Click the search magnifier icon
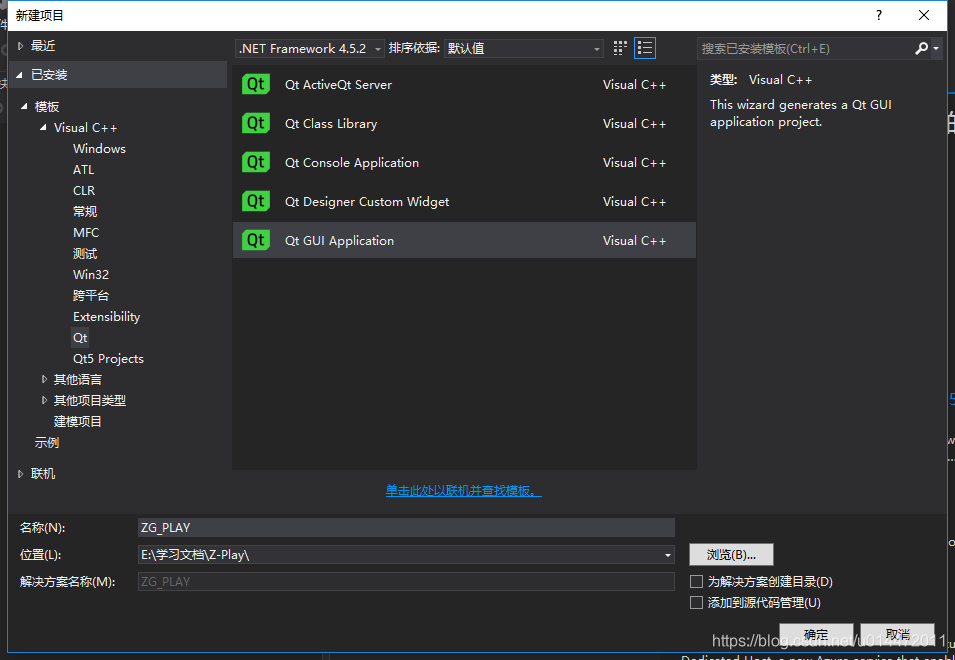 coord(921,48)
